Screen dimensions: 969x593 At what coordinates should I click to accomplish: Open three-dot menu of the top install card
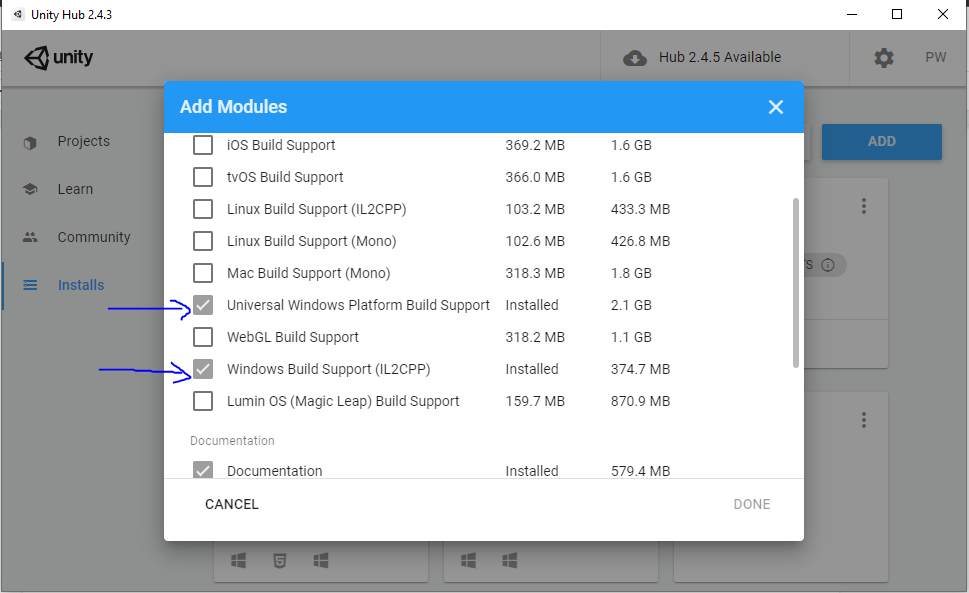tap(864, 206)
